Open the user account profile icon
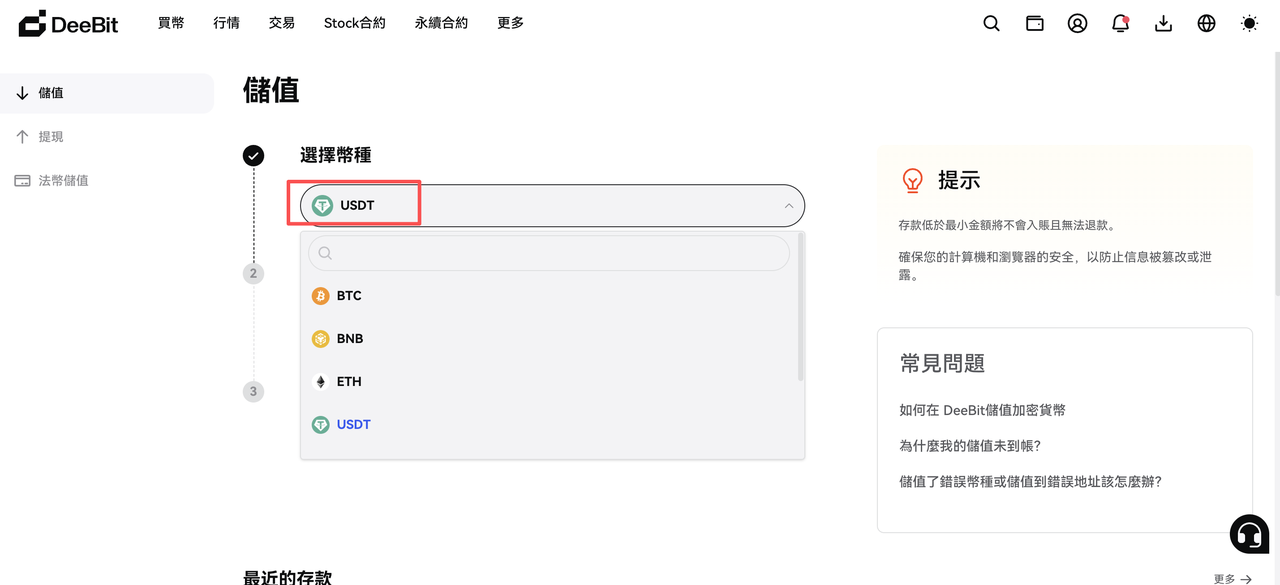 (x=1077, y=23)
